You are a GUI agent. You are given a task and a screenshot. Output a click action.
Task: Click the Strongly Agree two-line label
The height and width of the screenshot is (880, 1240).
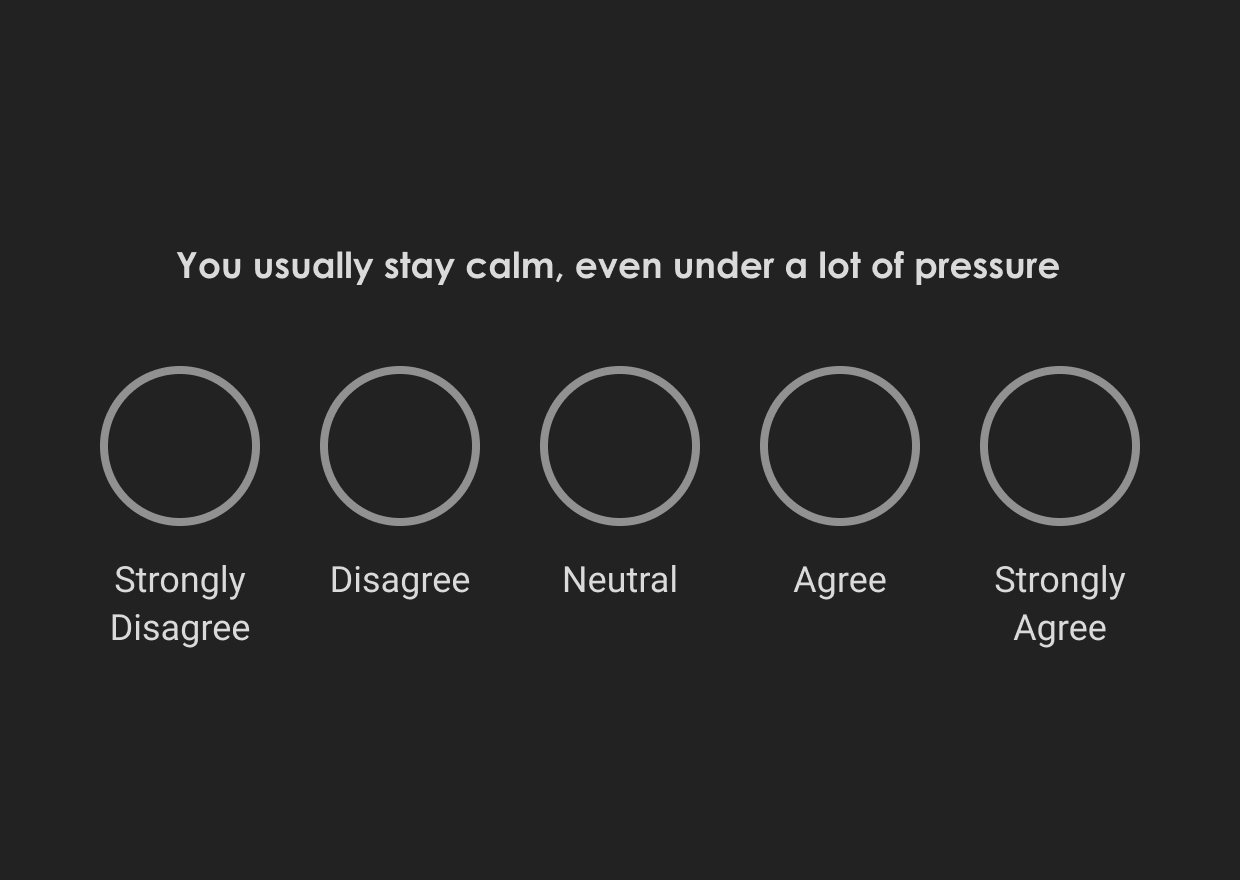[x=1060, y=604]
